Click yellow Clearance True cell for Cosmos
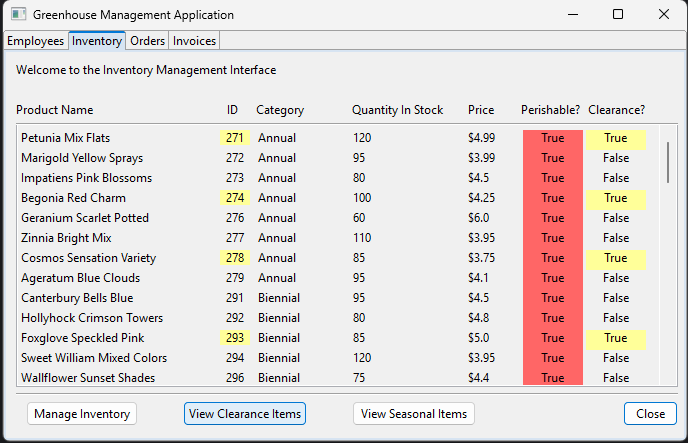This screenshot has width=688, height=443. coord(615,258)
